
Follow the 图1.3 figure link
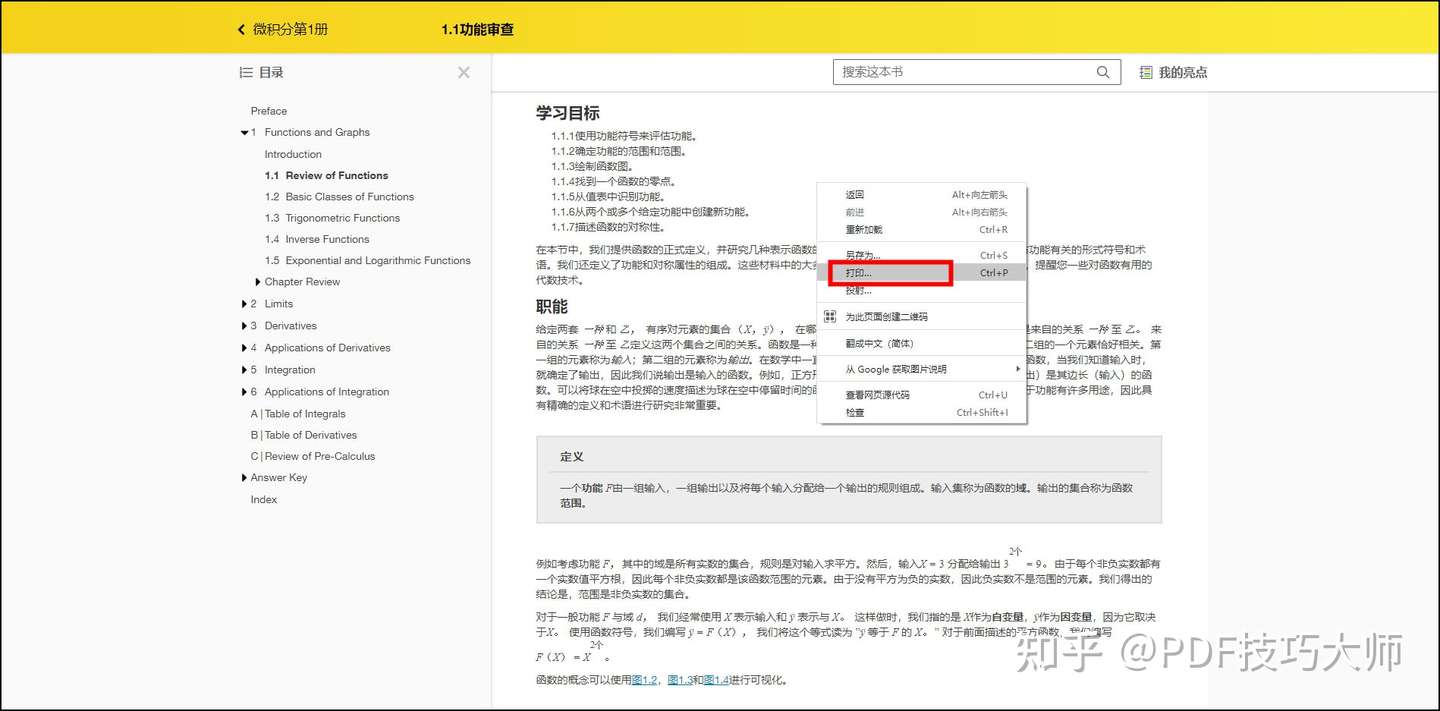pos(680,680)
